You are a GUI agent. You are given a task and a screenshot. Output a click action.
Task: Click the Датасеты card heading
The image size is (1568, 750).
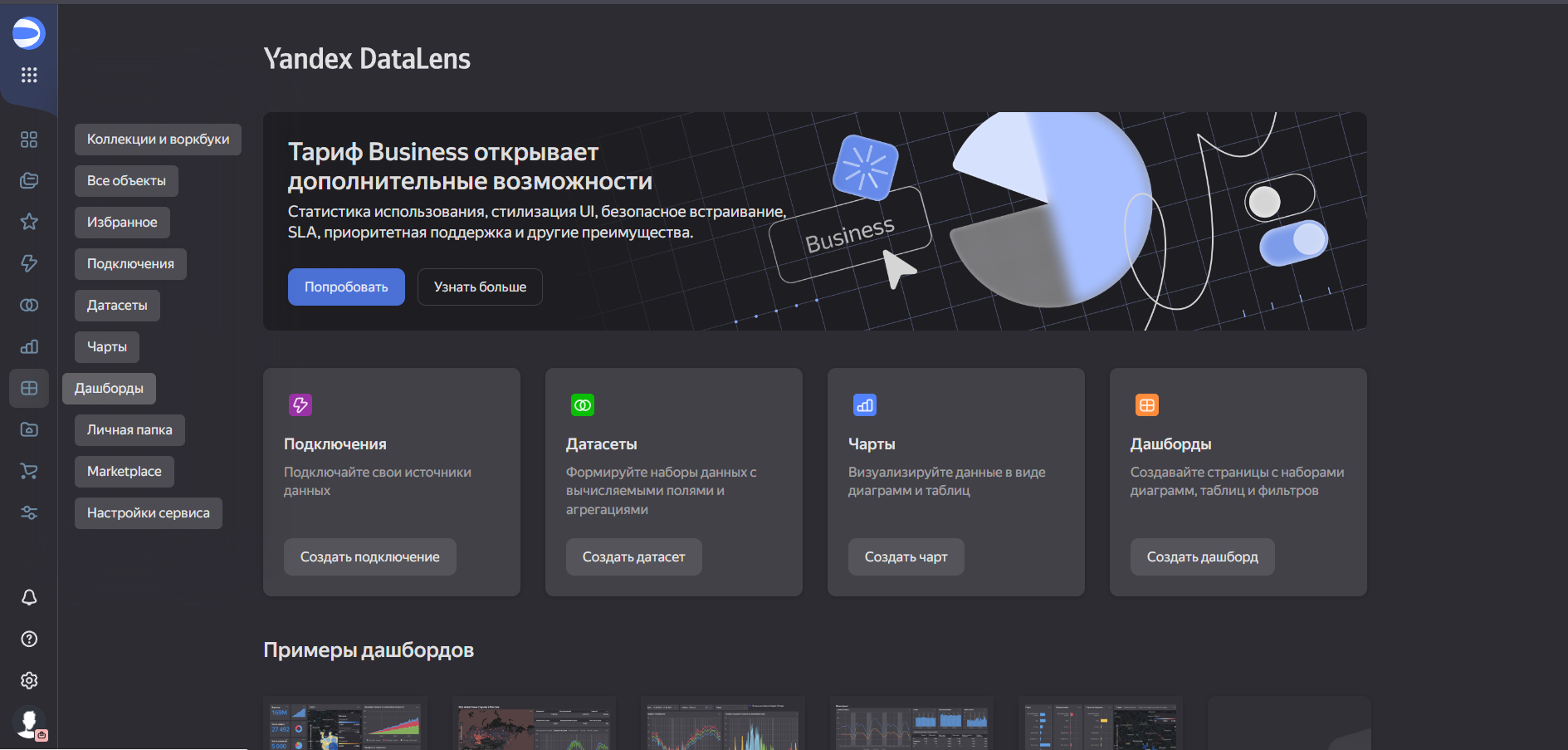click(x=602, y=444)
